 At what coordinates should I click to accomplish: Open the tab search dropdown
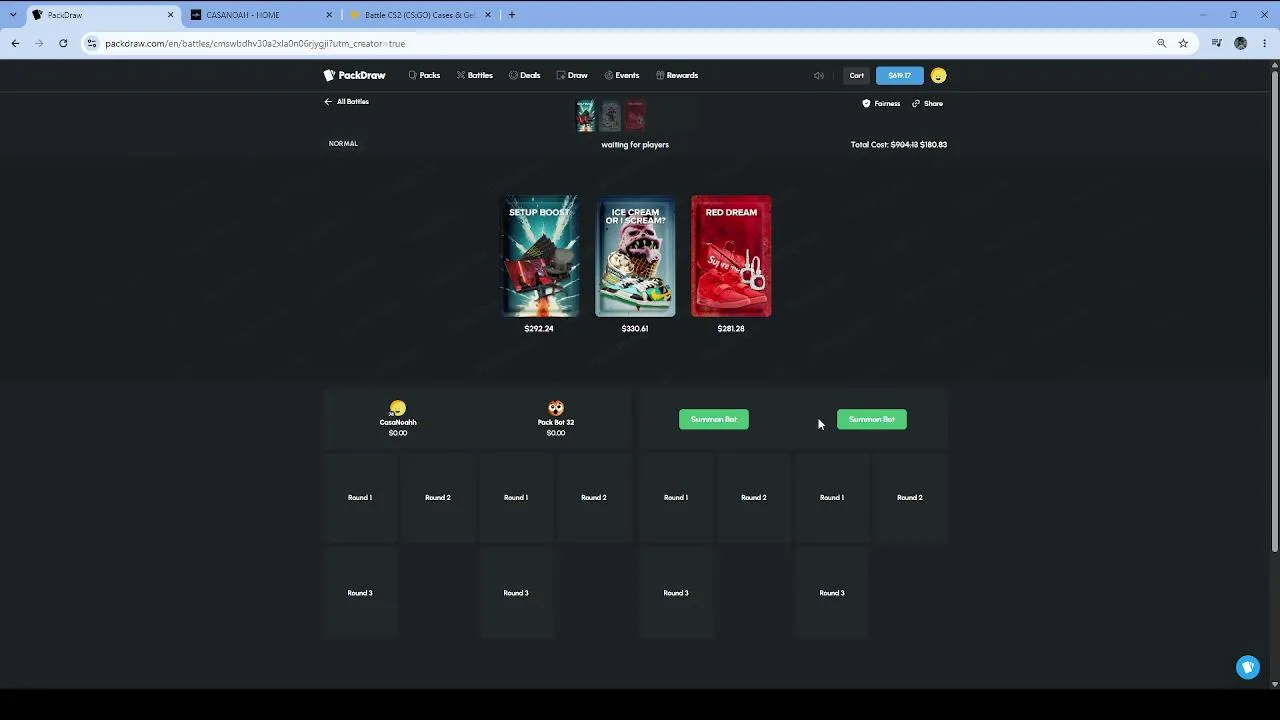pos(12,15)
